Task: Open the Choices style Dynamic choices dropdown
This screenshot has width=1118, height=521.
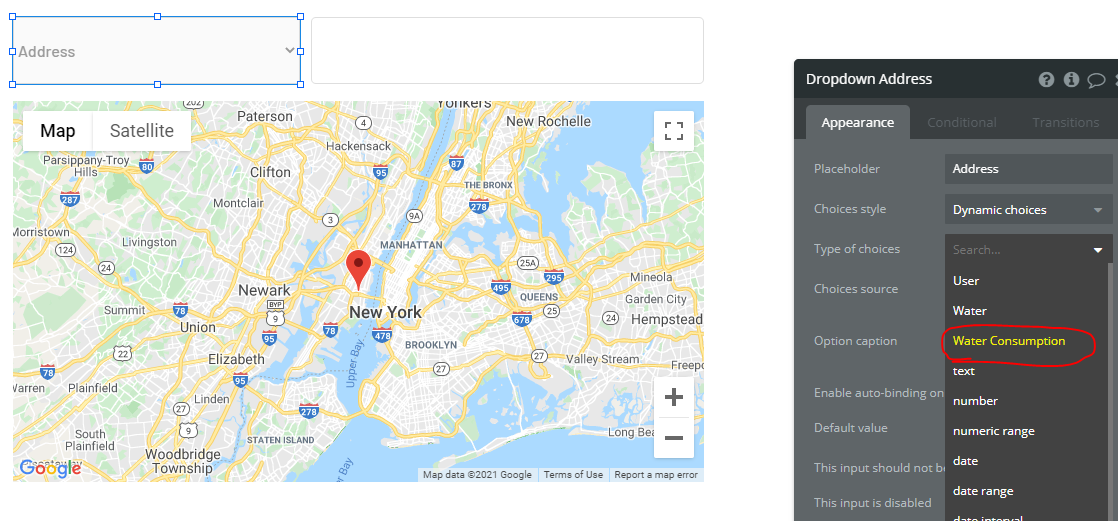Action: [1028, 210]
